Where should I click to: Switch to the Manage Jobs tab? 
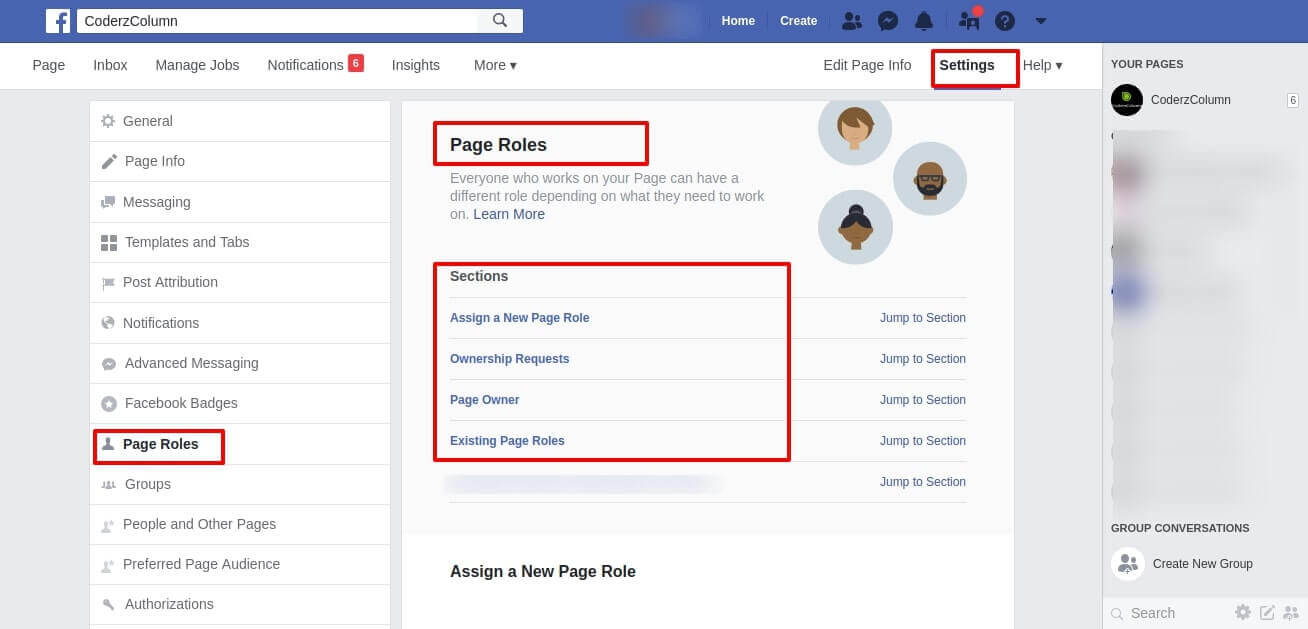point(197,65)
